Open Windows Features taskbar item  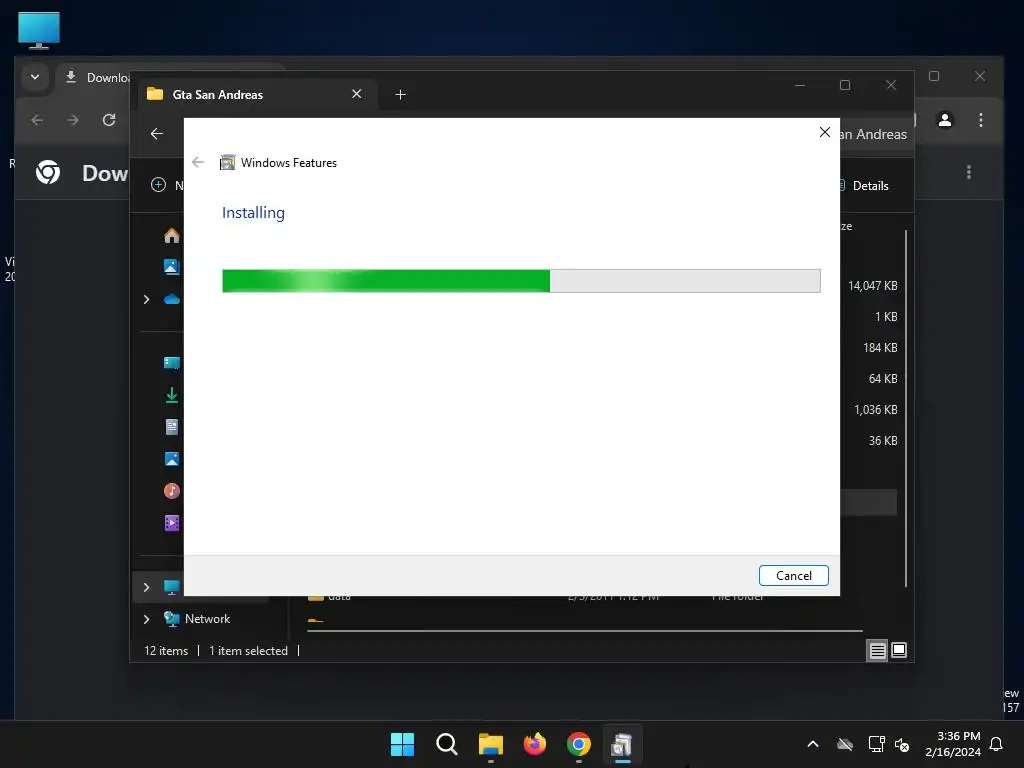pyautogui.click(x=622, y=744)
